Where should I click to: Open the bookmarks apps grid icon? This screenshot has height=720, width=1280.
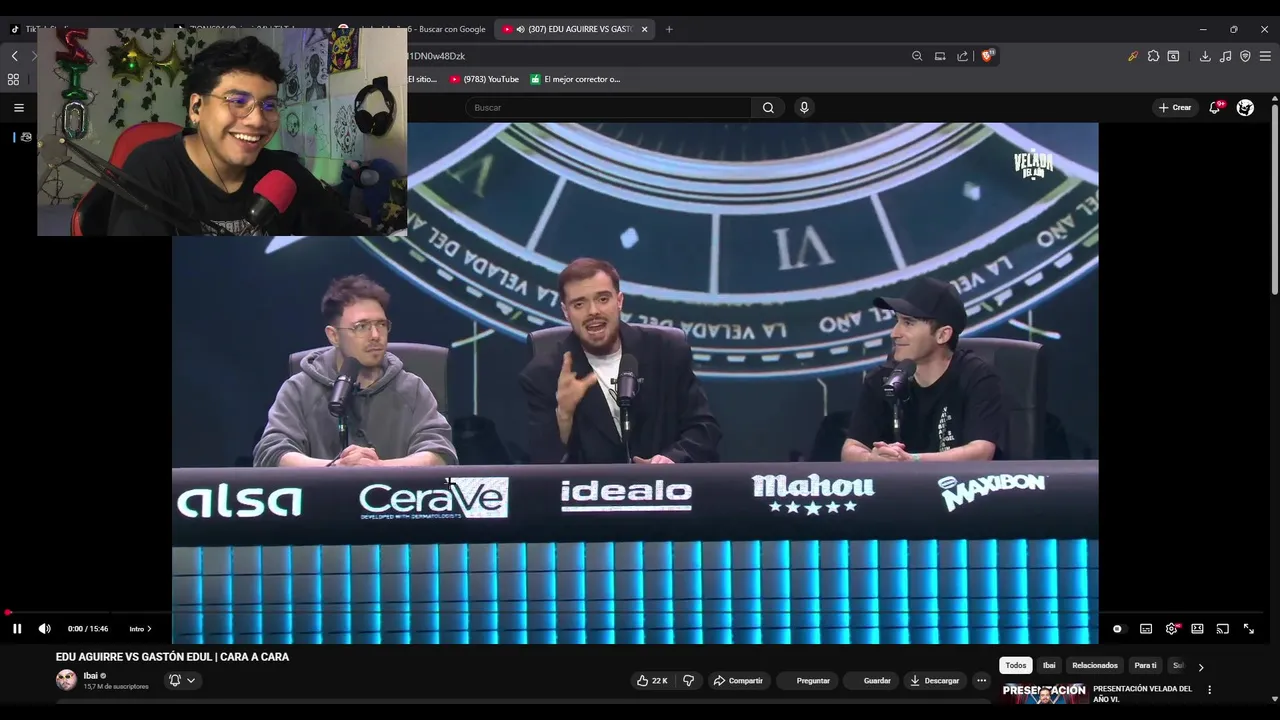13,79
